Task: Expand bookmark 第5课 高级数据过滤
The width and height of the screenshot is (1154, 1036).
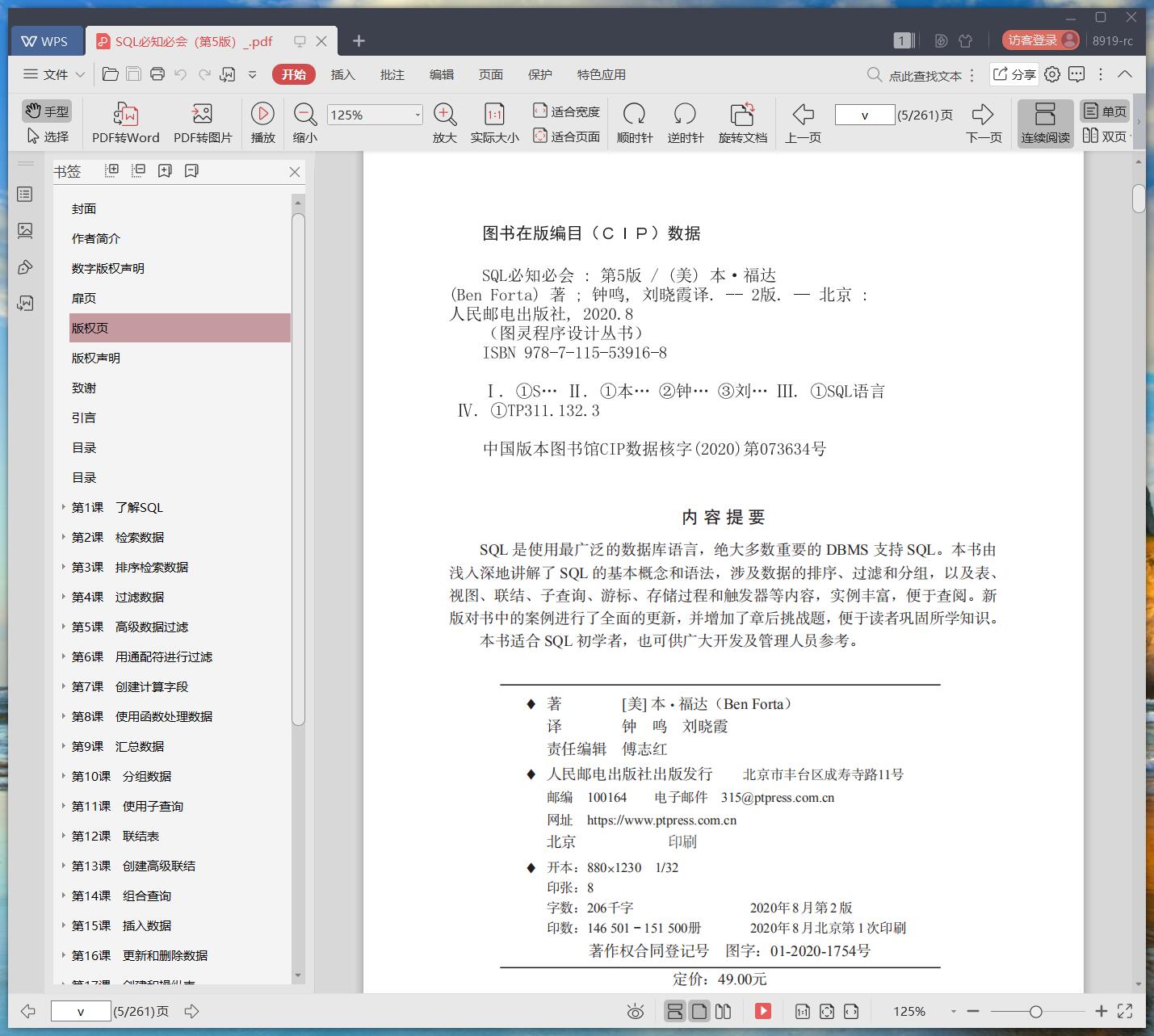Action: [64, 627]
